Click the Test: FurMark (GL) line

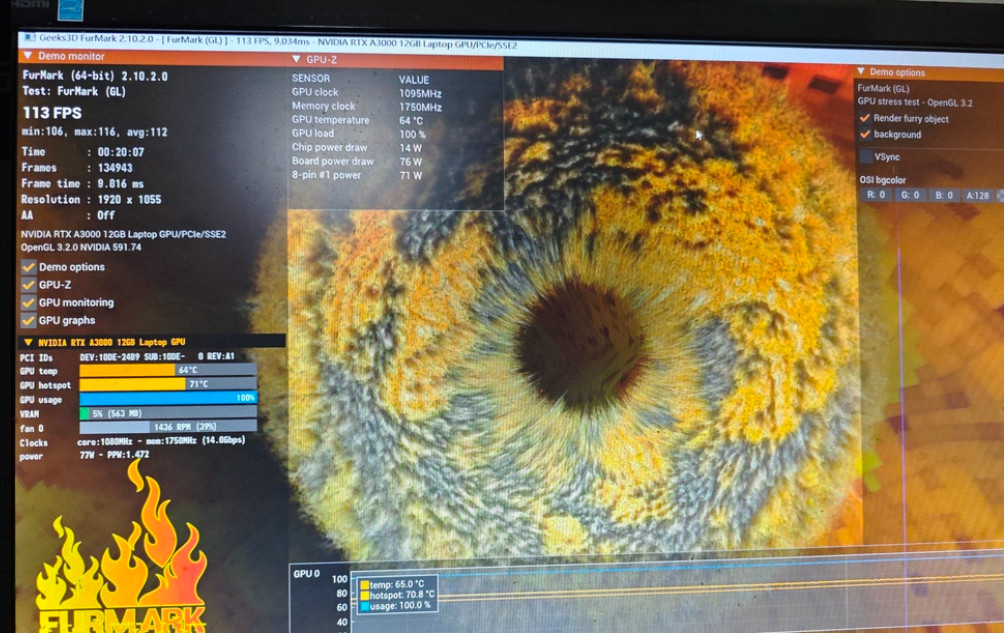(74, 92)
